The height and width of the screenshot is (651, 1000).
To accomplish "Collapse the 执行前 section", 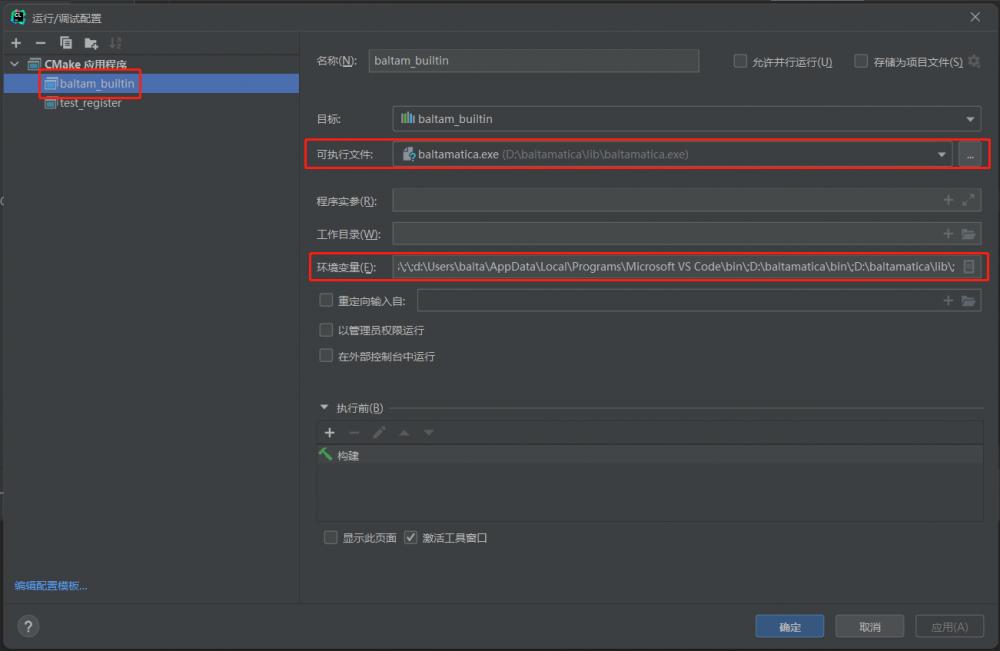I will pyautogui.click(x=323, y=408).
